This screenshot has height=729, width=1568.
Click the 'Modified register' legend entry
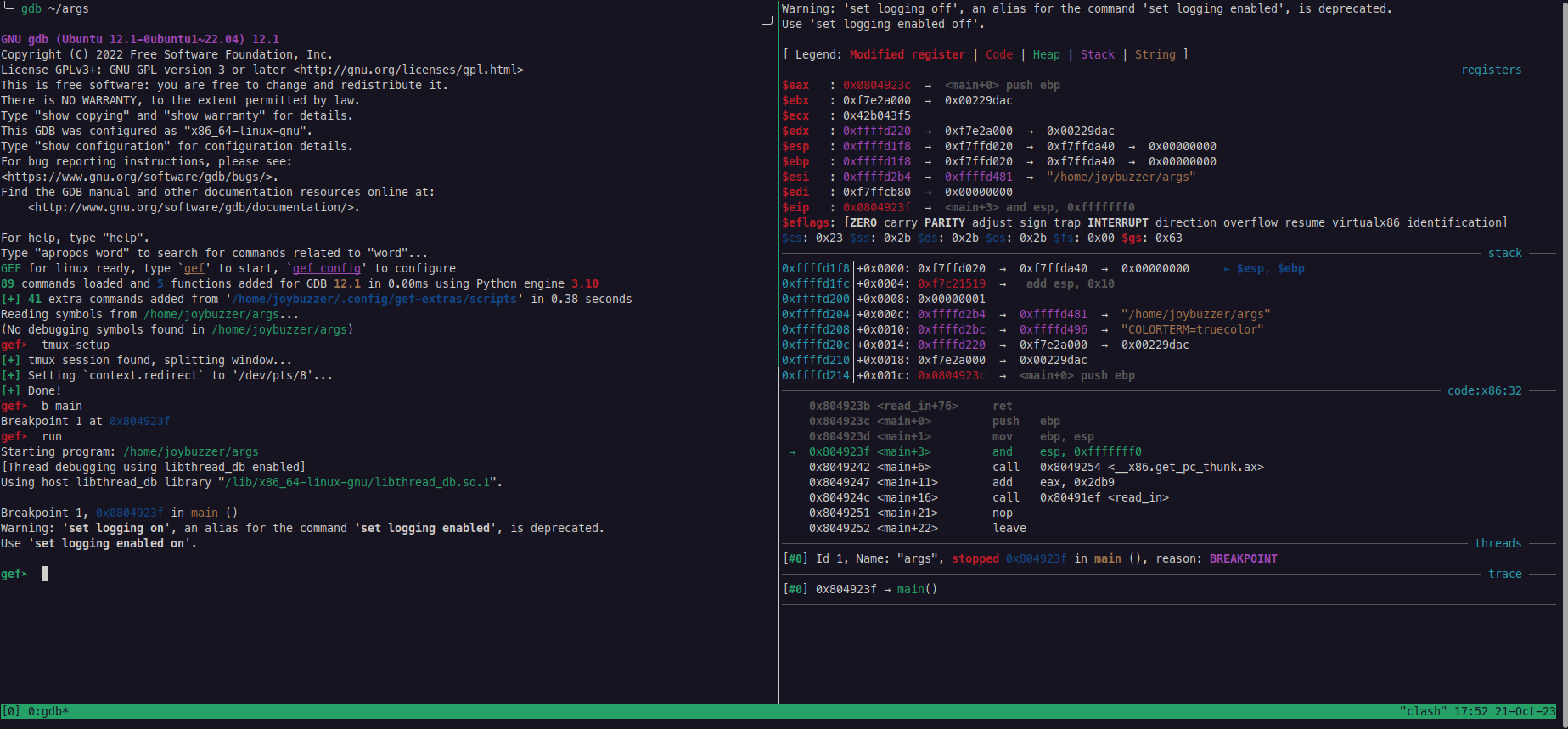908,54
